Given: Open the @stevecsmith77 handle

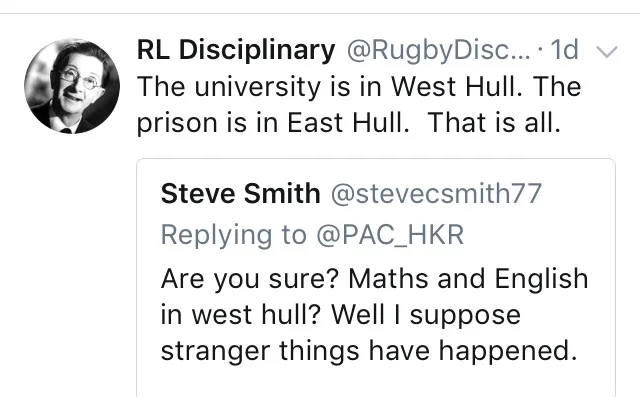Looking at the screenshot, I should [x=436, y=193].
